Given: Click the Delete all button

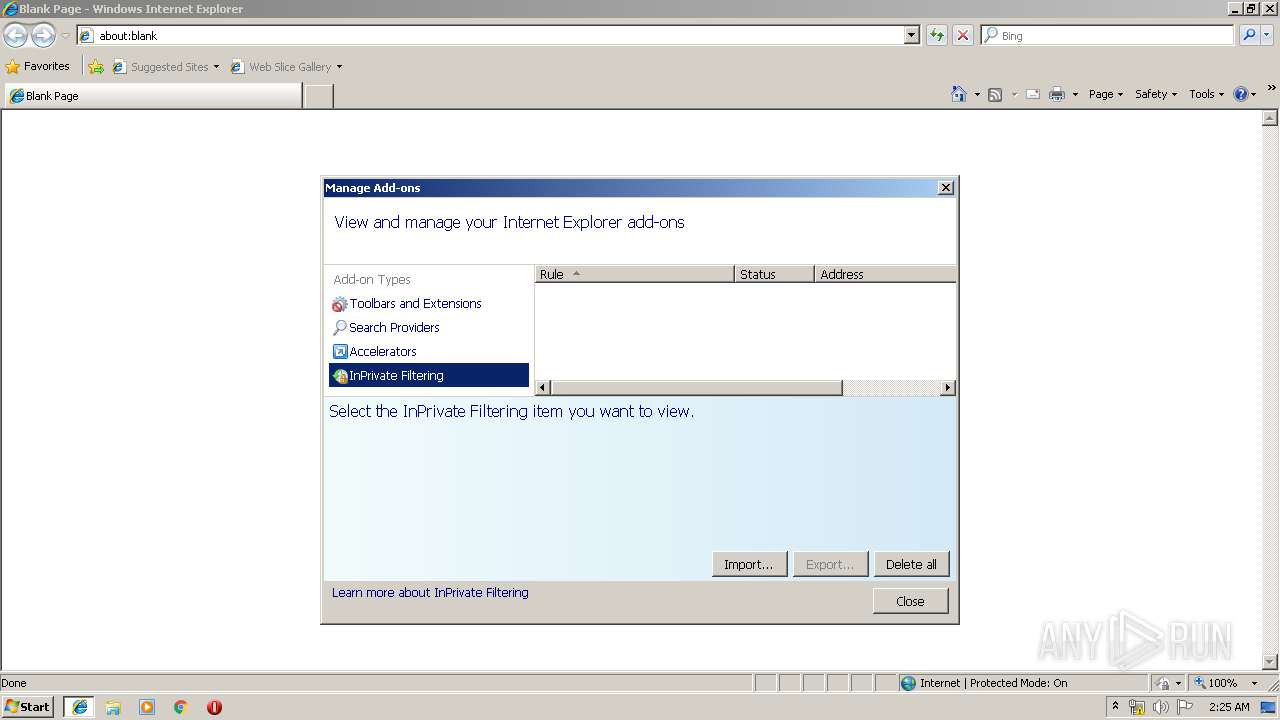Looking at the screenshot, I should coord(911,565).
